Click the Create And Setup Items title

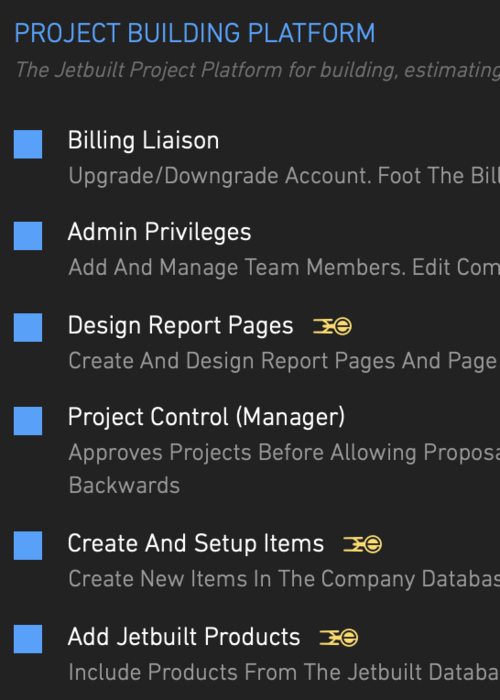coord(196,543)
